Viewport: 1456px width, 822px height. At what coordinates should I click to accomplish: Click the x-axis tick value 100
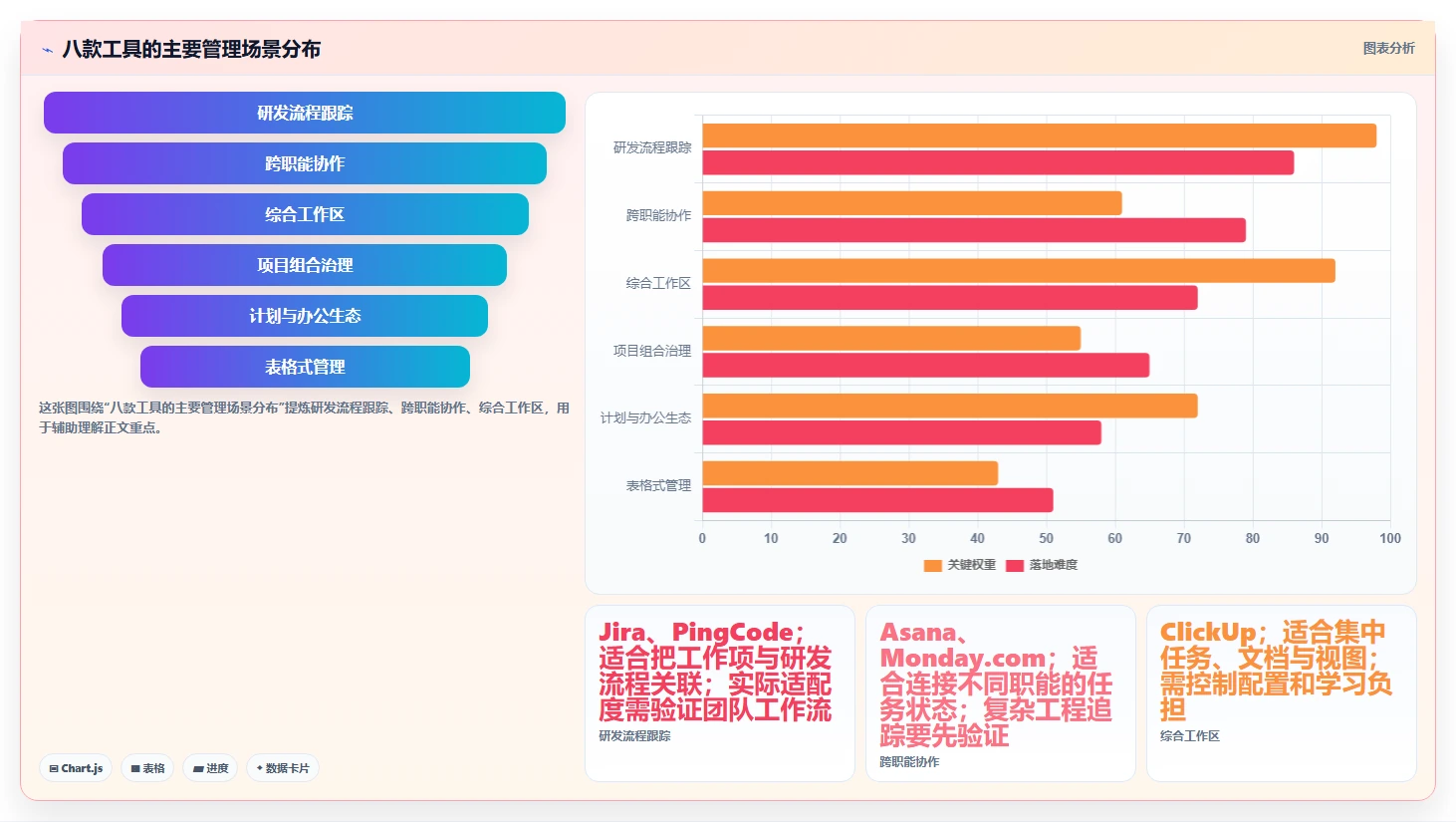1390,538
